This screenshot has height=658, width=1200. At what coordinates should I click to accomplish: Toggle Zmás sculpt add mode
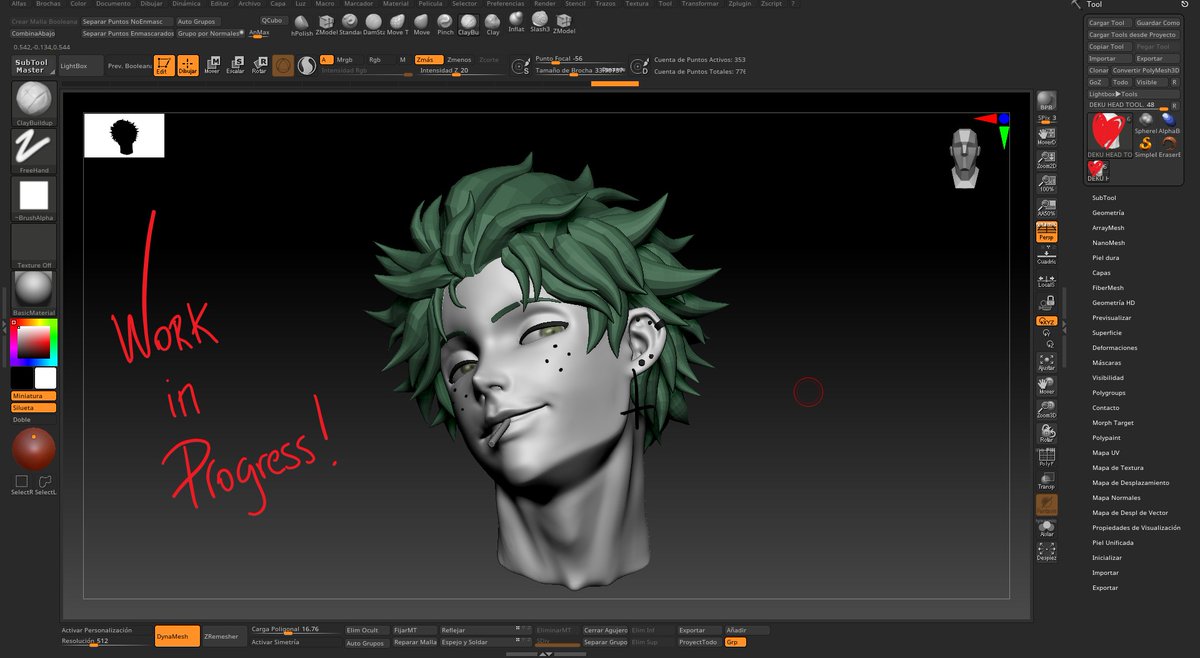pyautogui.click(x=428, y=60)
